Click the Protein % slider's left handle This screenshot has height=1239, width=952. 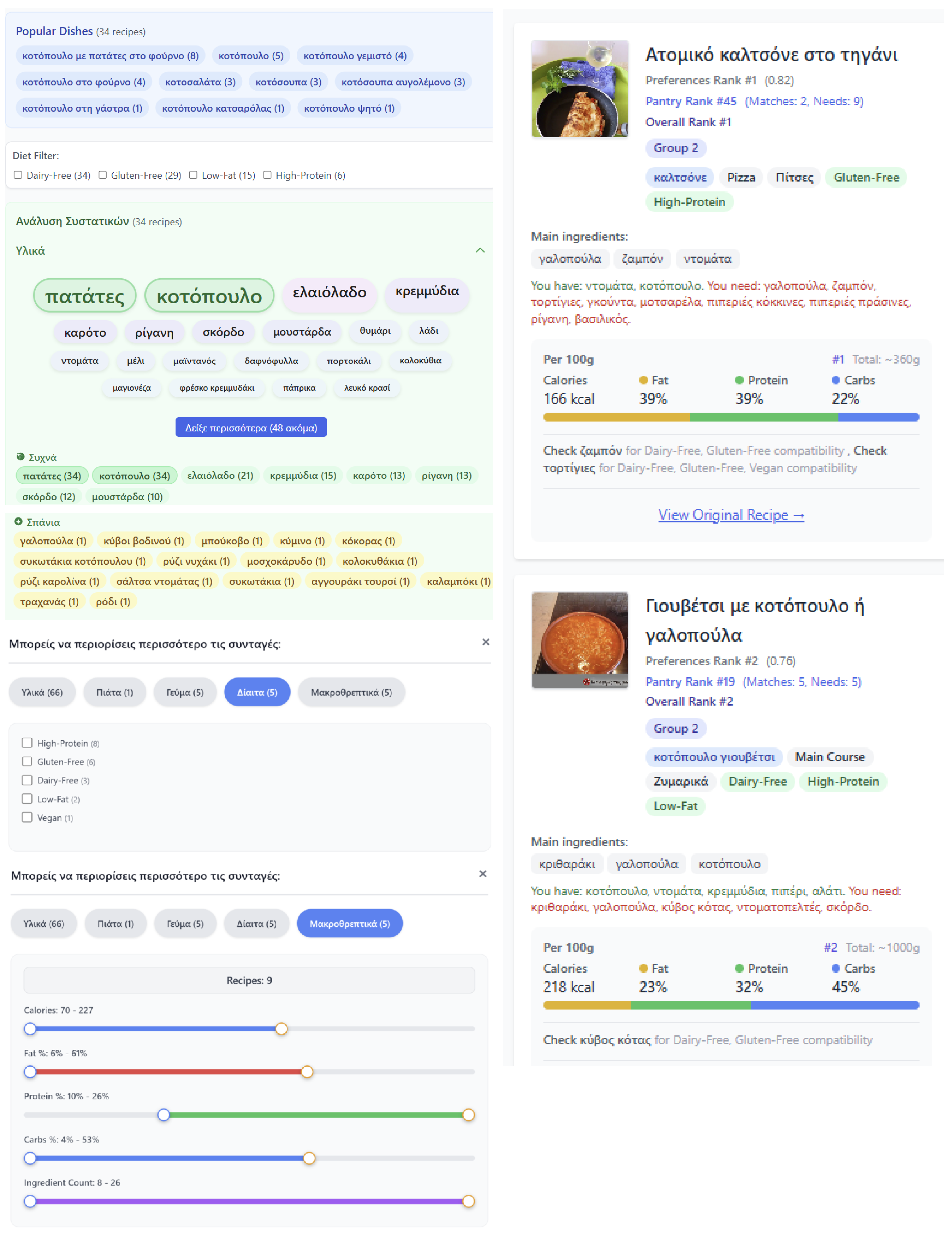coord(164,1115)
